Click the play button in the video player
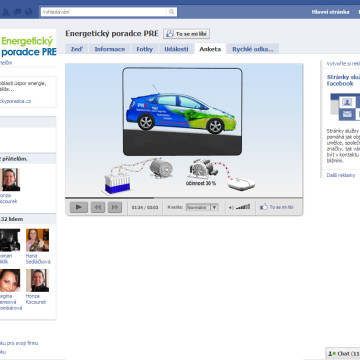This screenshot has height=360, width=360. pos(79,207)
